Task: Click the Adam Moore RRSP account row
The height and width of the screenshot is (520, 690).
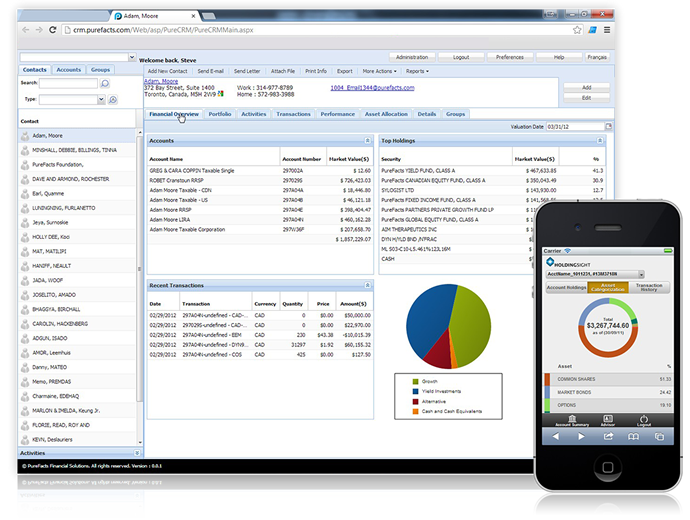Action: [260, 210]
